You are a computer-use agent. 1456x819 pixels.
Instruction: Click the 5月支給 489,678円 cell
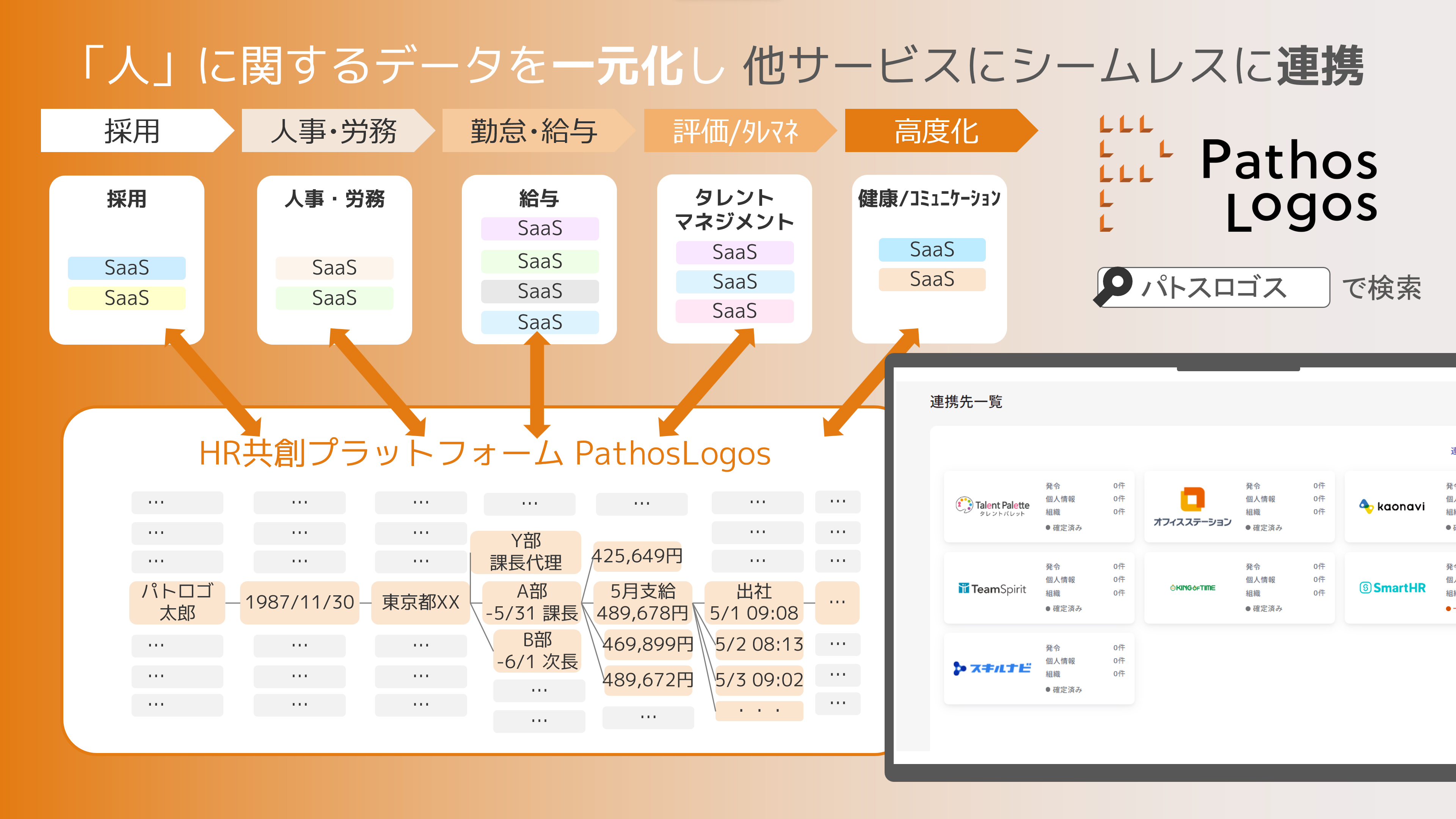pos(643,602)
